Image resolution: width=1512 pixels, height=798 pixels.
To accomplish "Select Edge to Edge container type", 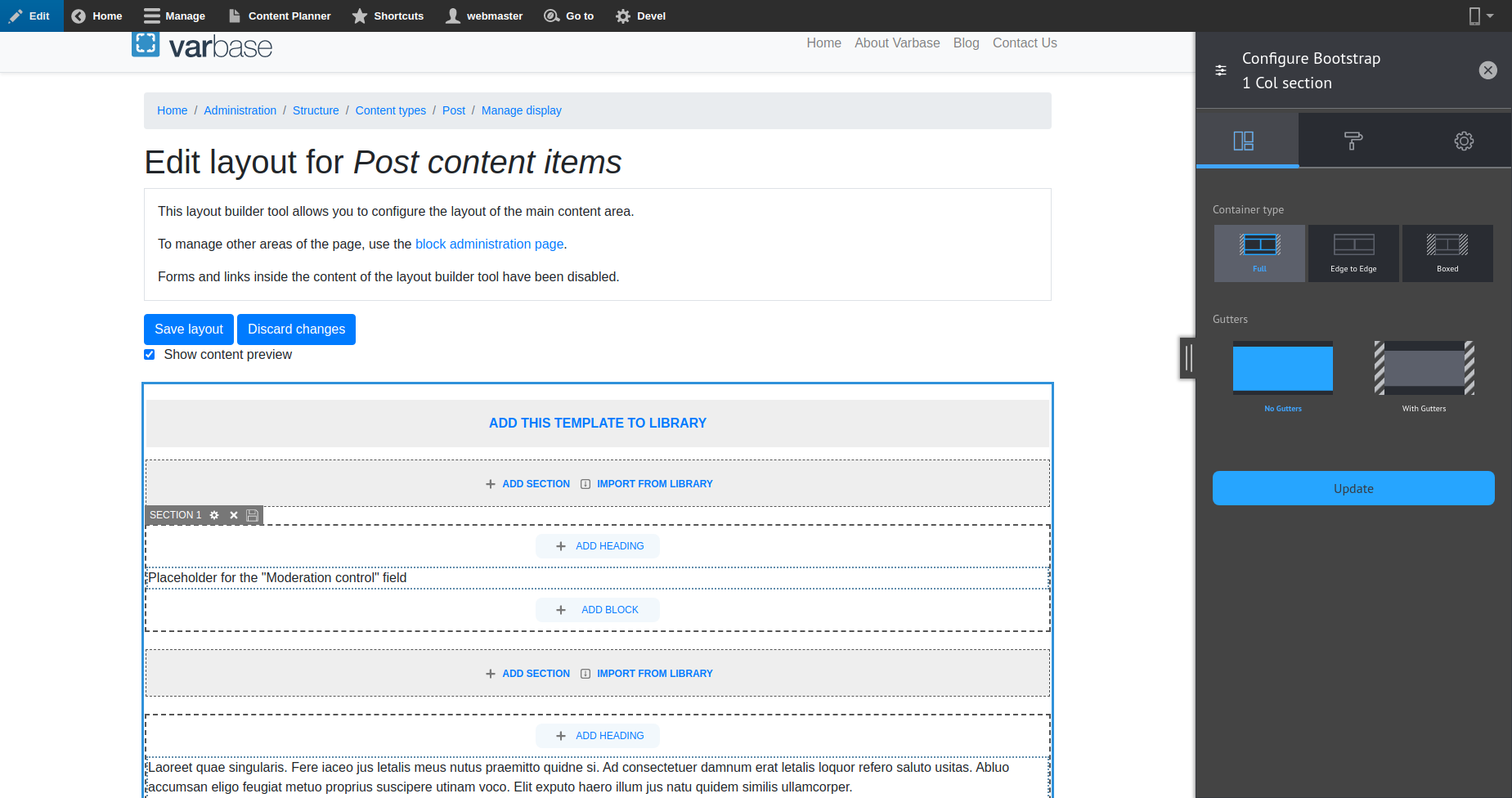I will coord(1353,253).
